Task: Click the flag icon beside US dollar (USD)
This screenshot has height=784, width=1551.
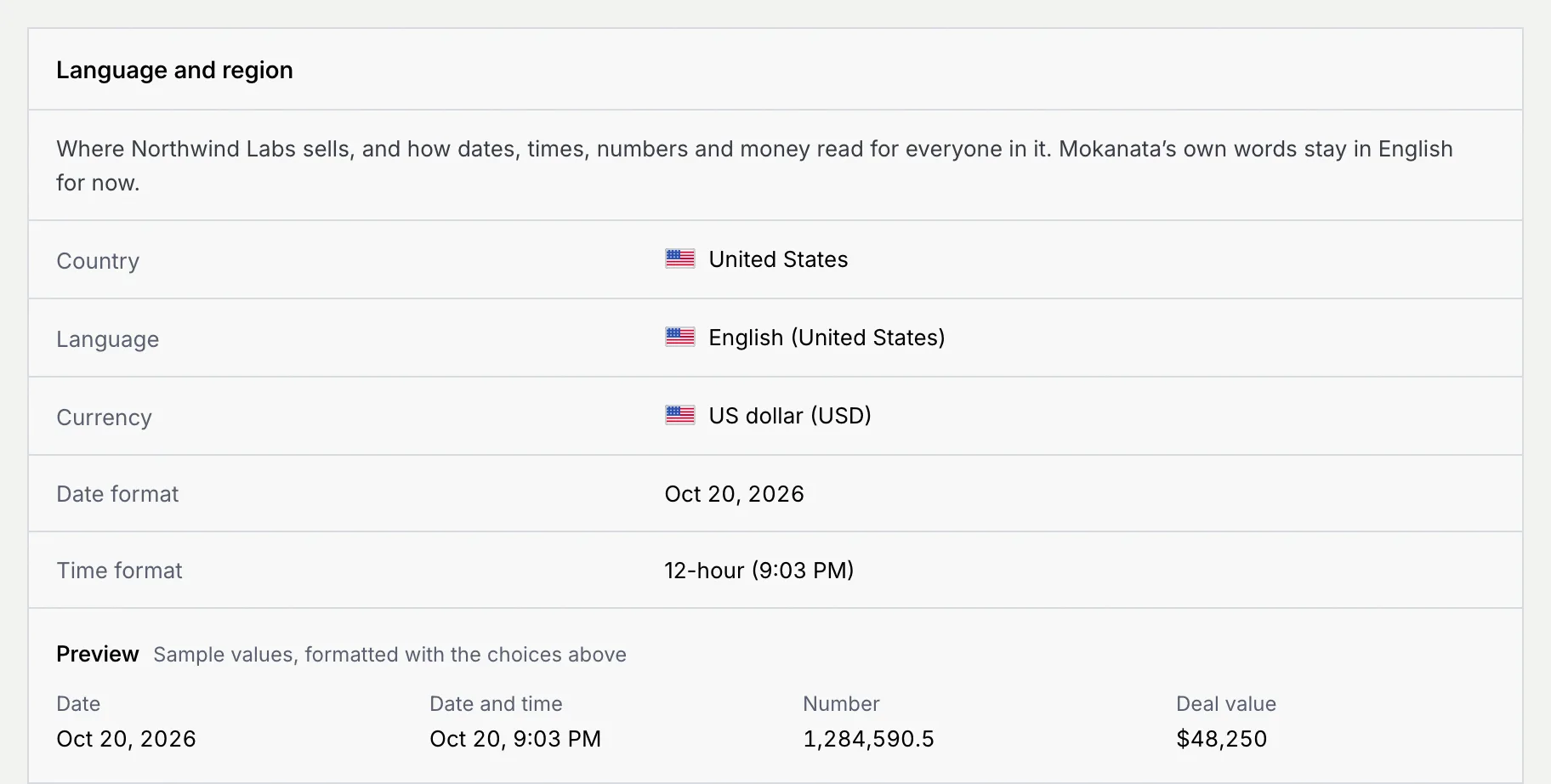Action: click(x=679, y=415)
